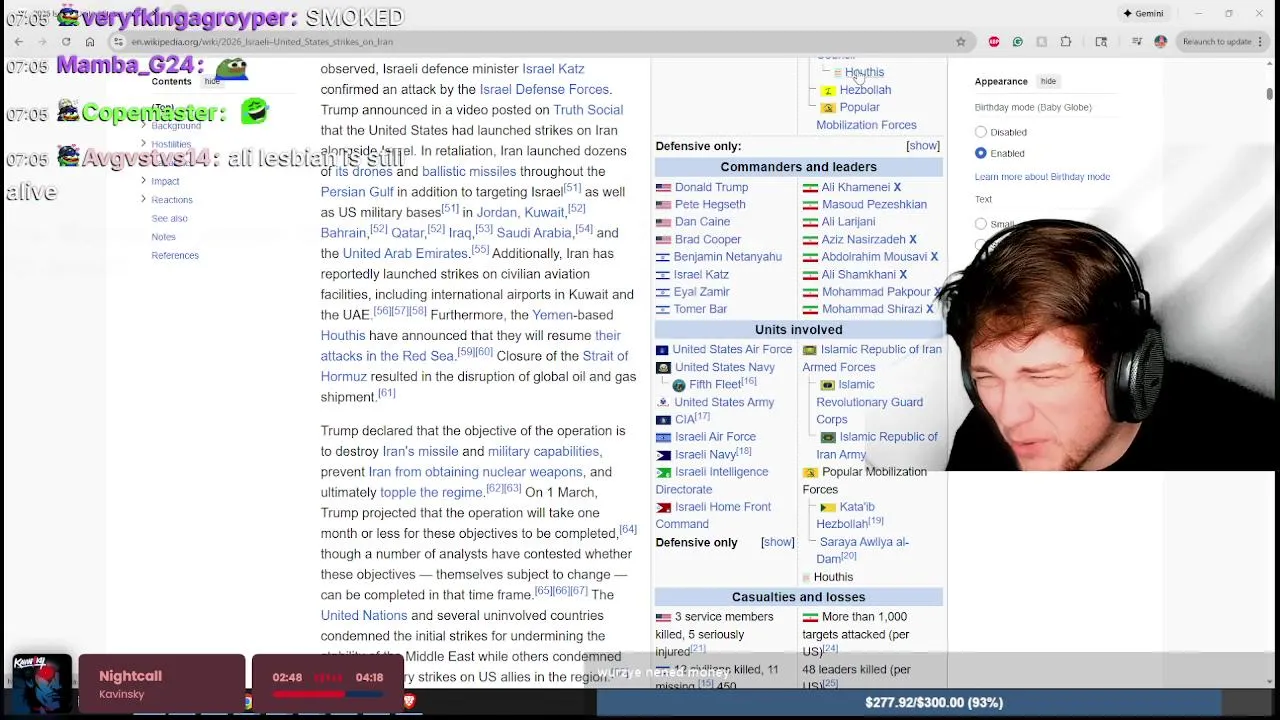The height and width of the screenshot is (720, 1280).
Task: Open the Chrome profile avatar icon
Action: (1160, 41)
